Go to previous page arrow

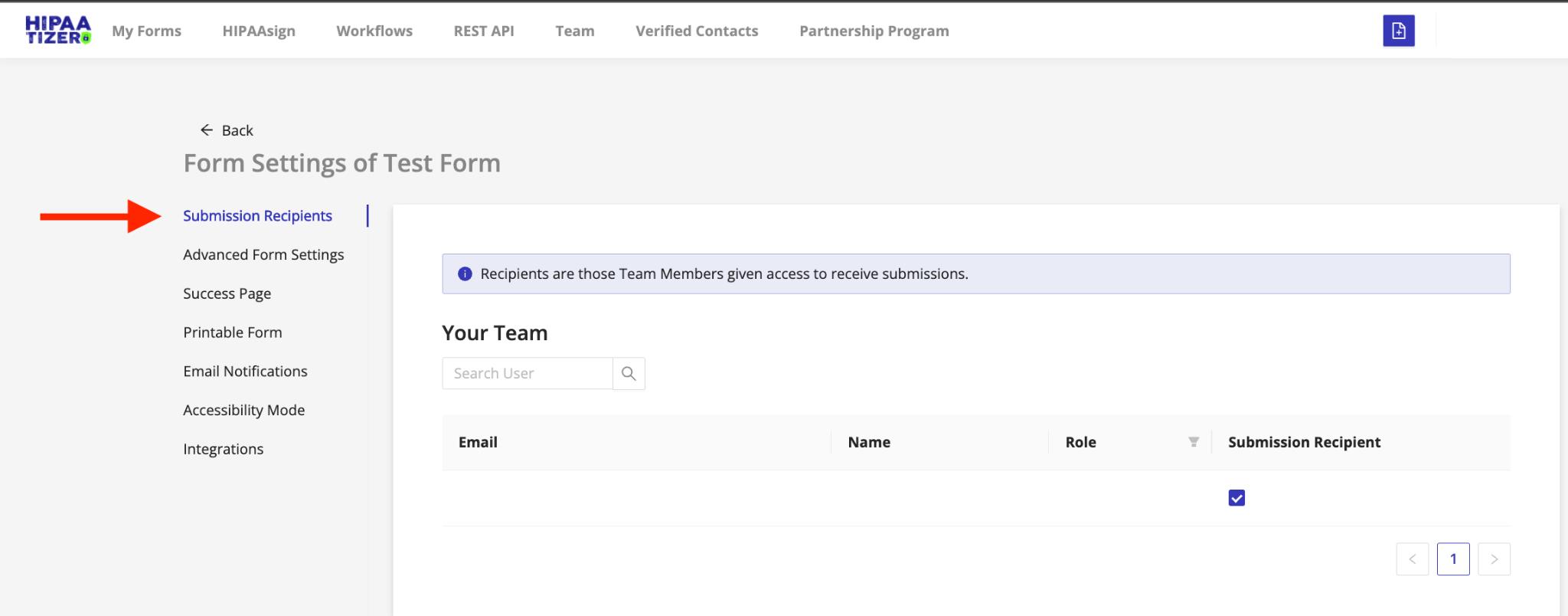(1413, 559)
